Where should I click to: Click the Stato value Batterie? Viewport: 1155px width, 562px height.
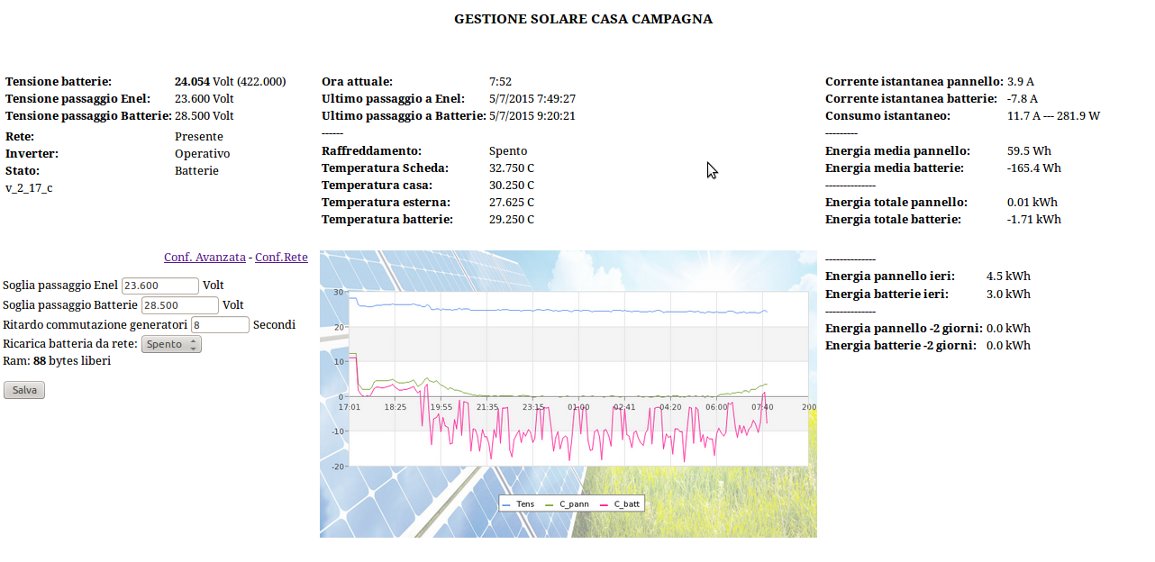tap(197, 171)
